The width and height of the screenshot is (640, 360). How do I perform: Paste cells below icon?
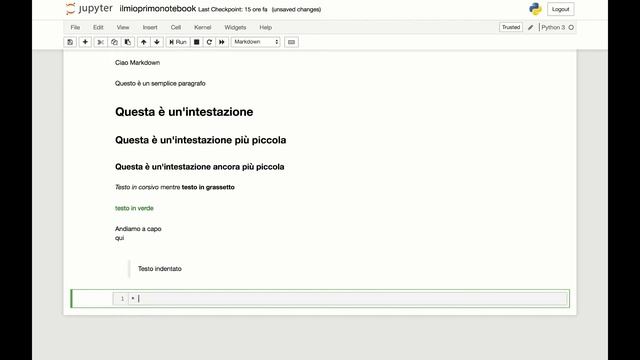(x=128, y=42)
